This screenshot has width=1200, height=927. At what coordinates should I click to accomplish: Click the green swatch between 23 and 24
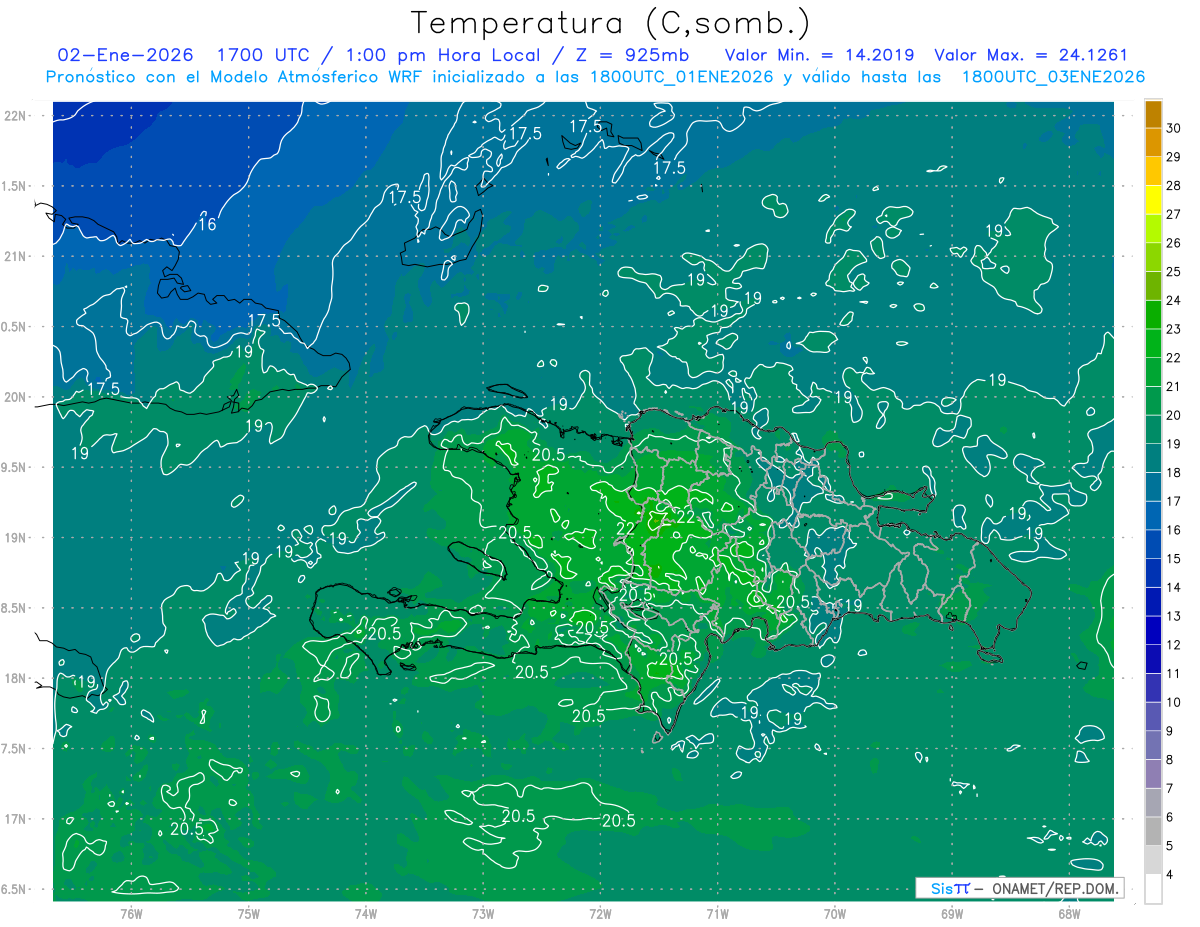tap(1153, 315)
